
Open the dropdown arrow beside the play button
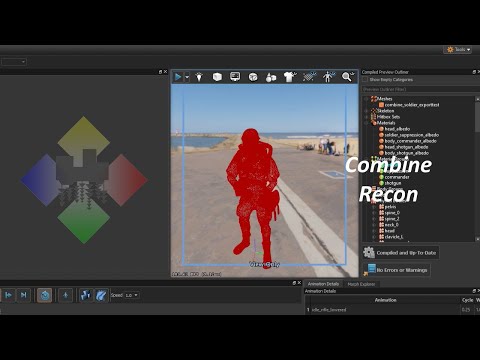187,77
